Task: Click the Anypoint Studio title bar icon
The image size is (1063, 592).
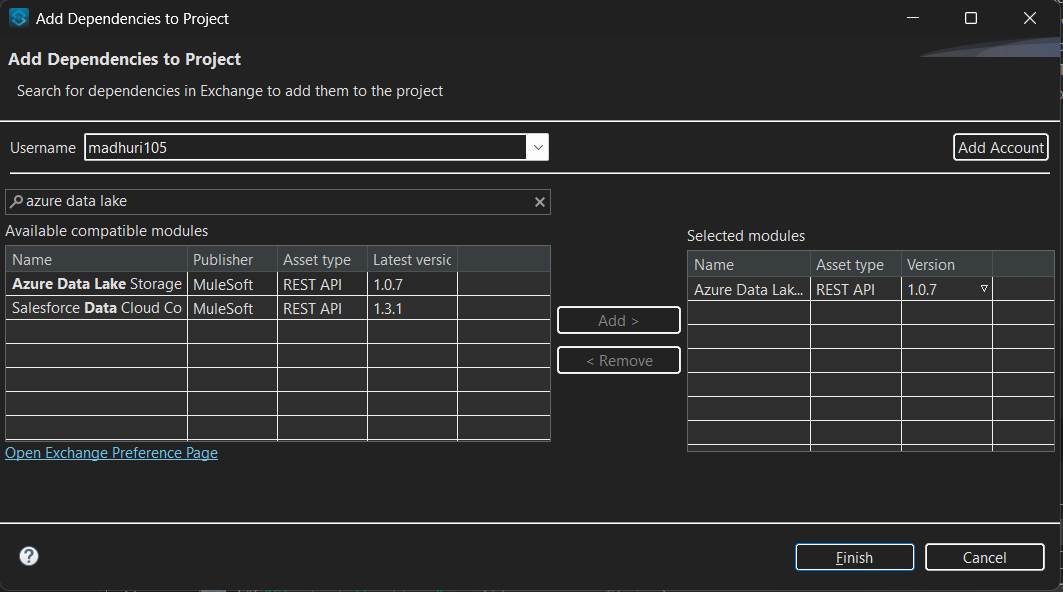Action: pyautogui.click(x=18, y=18)
